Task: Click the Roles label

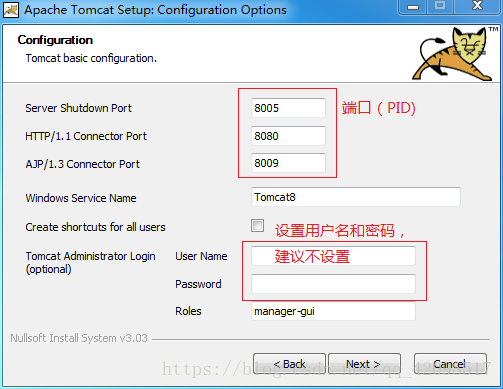Action: pyautogui.click(x=188, y=311)
